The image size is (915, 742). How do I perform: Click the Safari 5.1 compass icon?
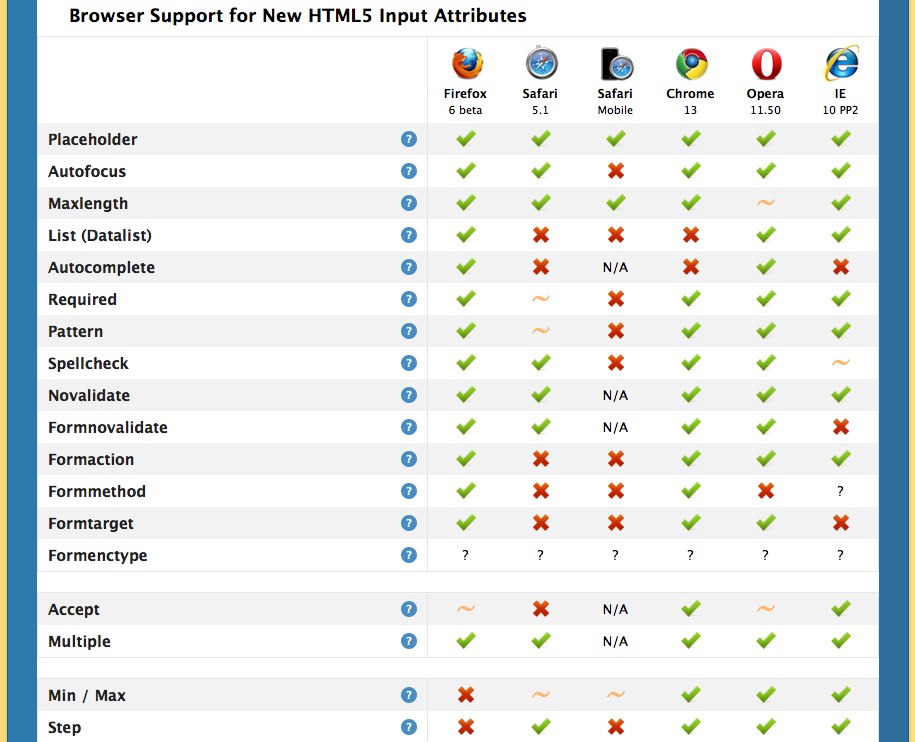click(542, 62)
